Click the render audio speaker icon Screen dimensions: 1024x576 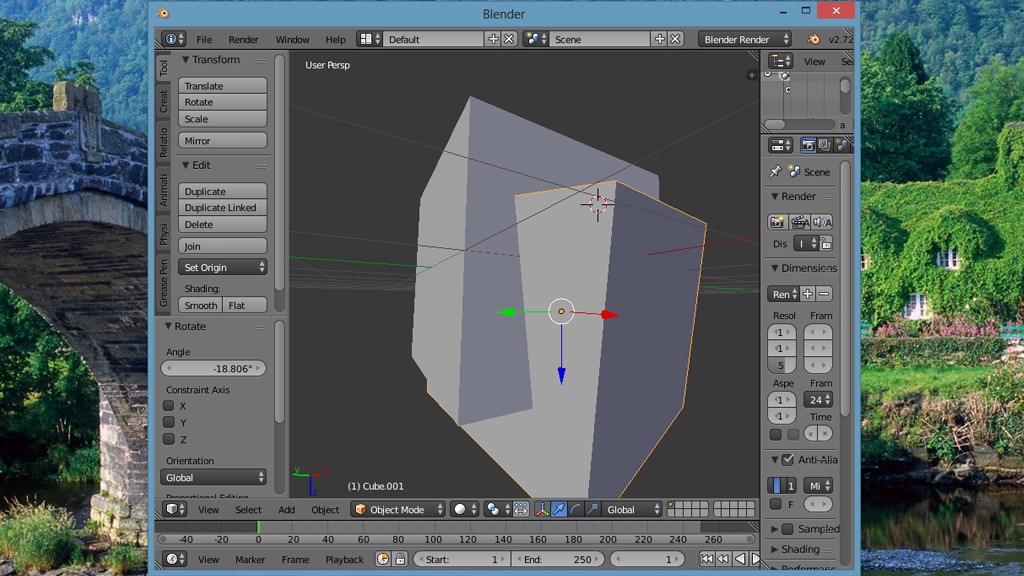[x=821, y=222]
